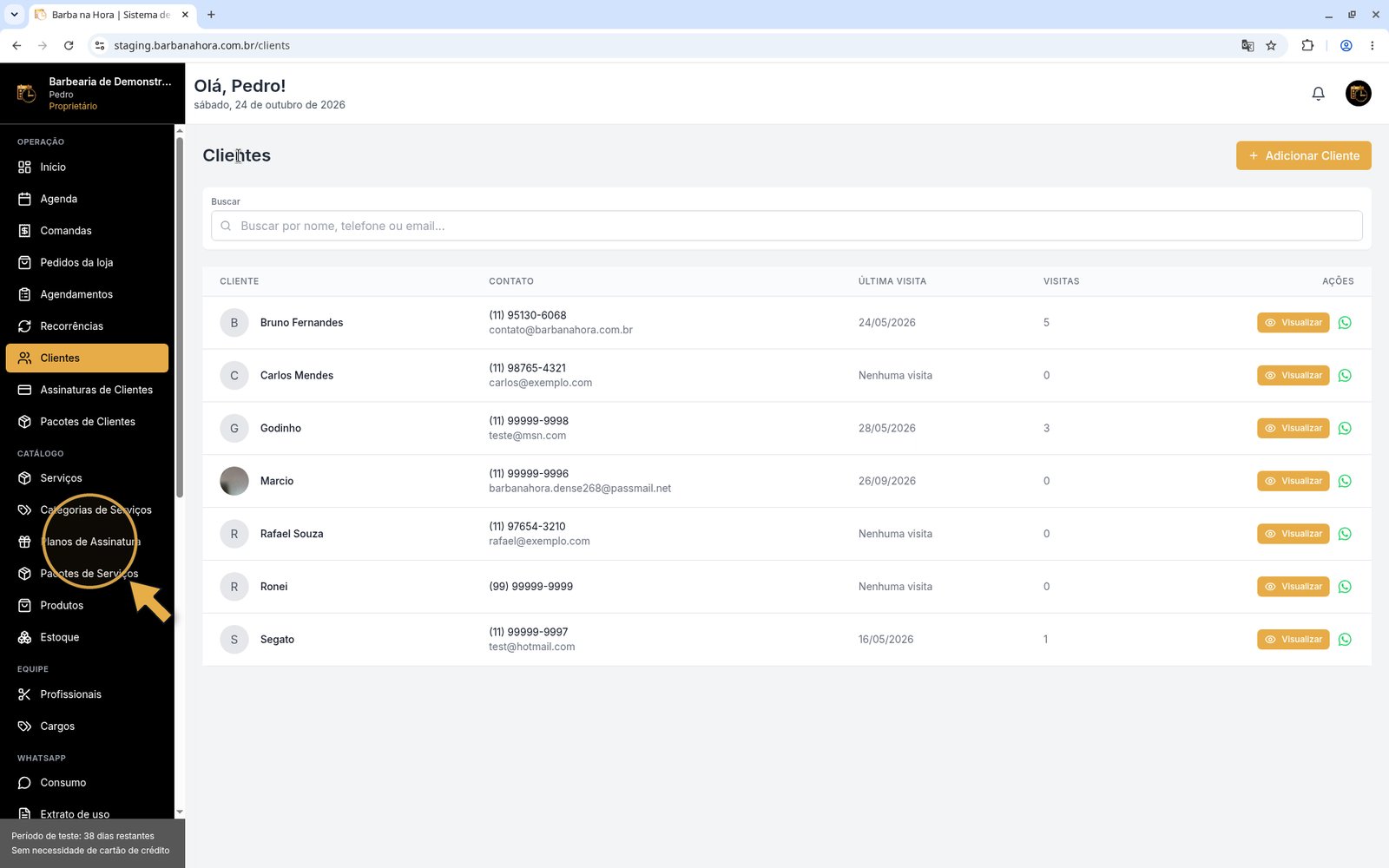Go to Início in sidebar
This screenshot has width=1389, height=868.
click(87, 168)
